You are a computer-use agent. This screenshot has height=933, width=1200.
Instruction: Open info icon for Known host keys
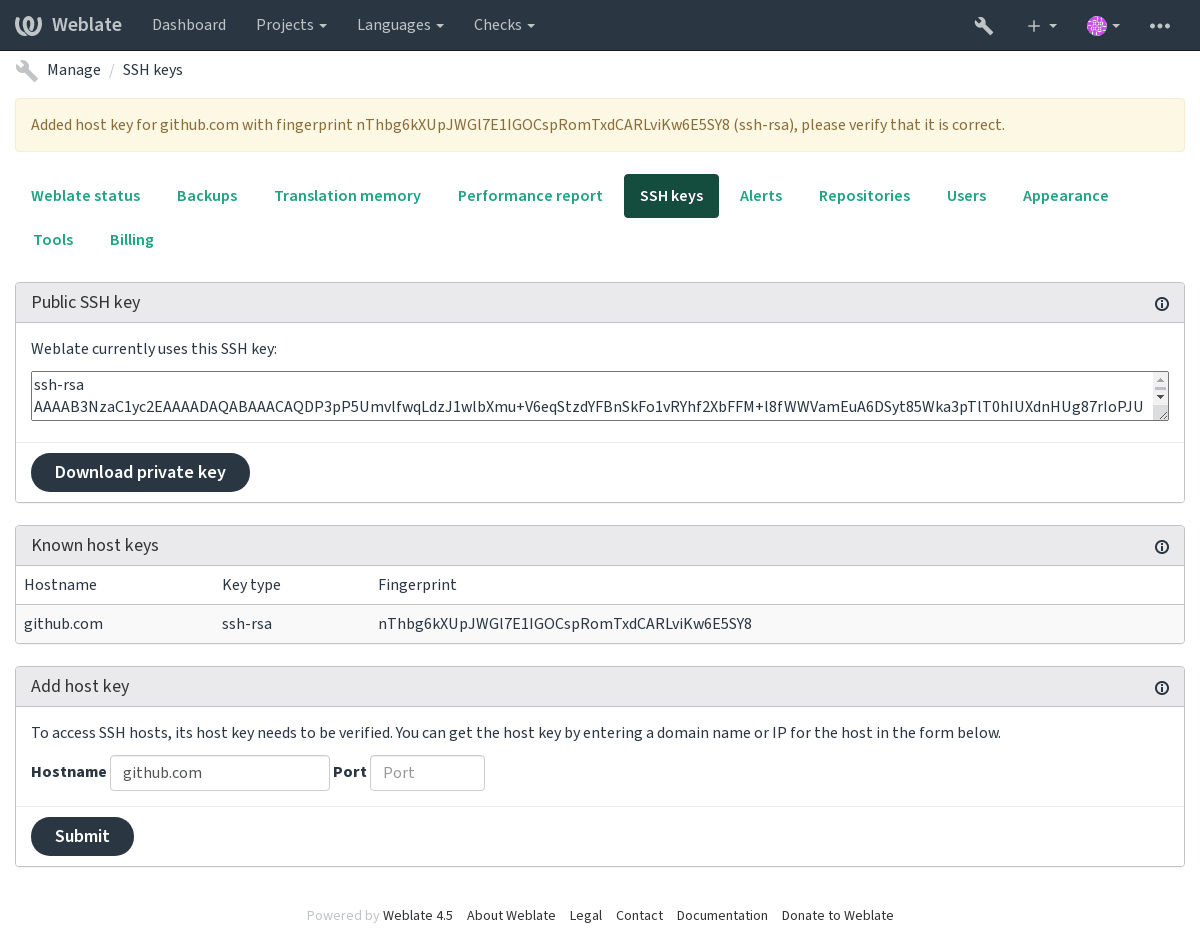[x=1162, y=547]
